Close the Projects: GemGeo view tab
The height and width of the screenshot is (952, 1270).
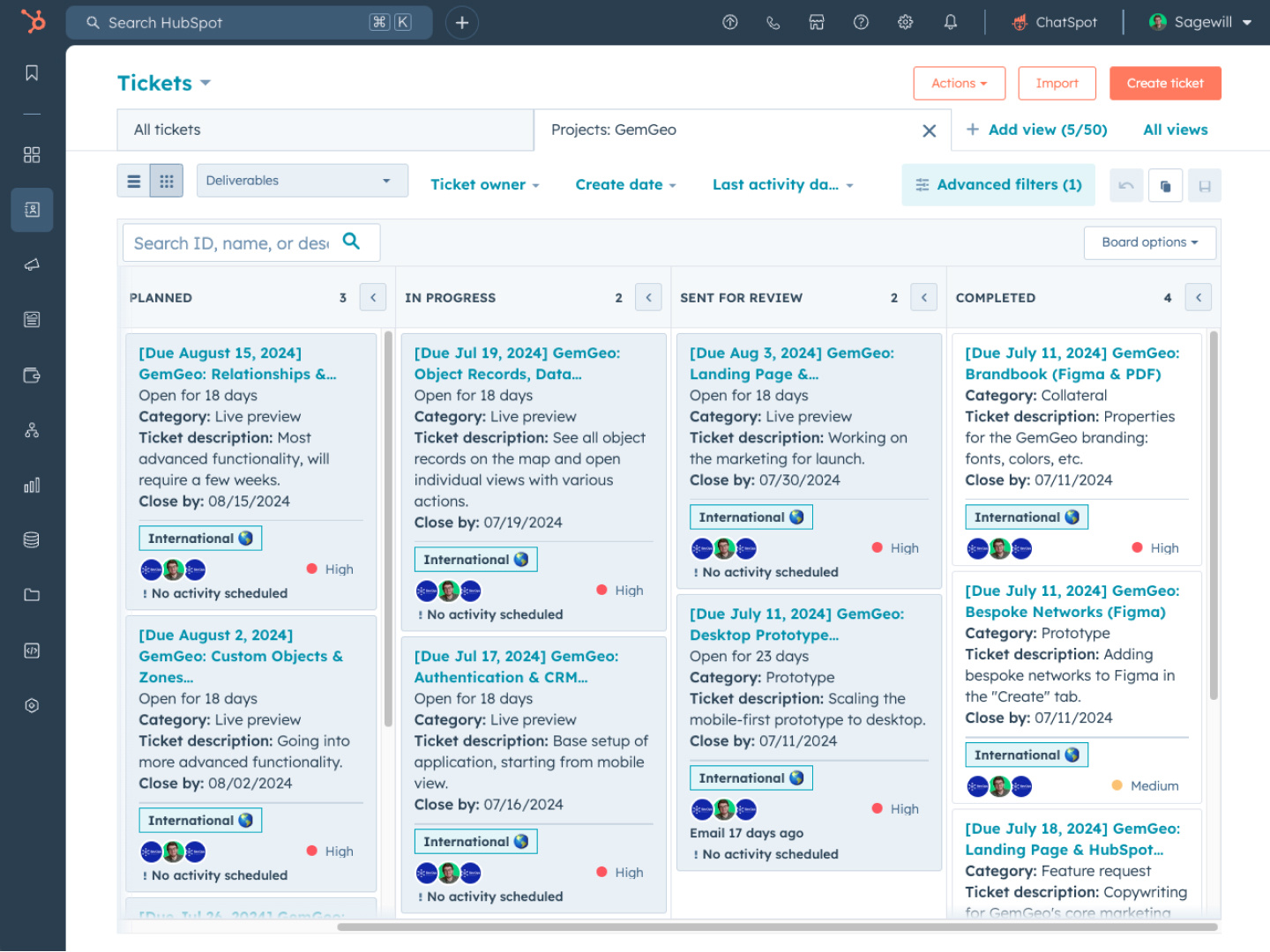(x=929, y=131)
